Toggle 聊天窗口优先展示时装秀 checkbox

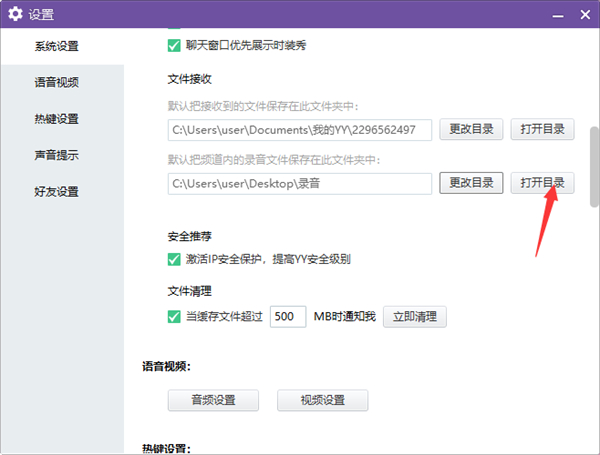coord(174,45)
